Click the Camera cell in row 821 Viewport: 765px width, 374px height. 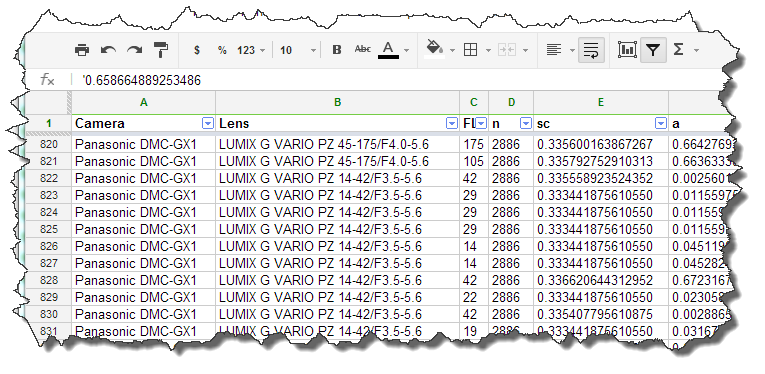(x=143, y=161)
